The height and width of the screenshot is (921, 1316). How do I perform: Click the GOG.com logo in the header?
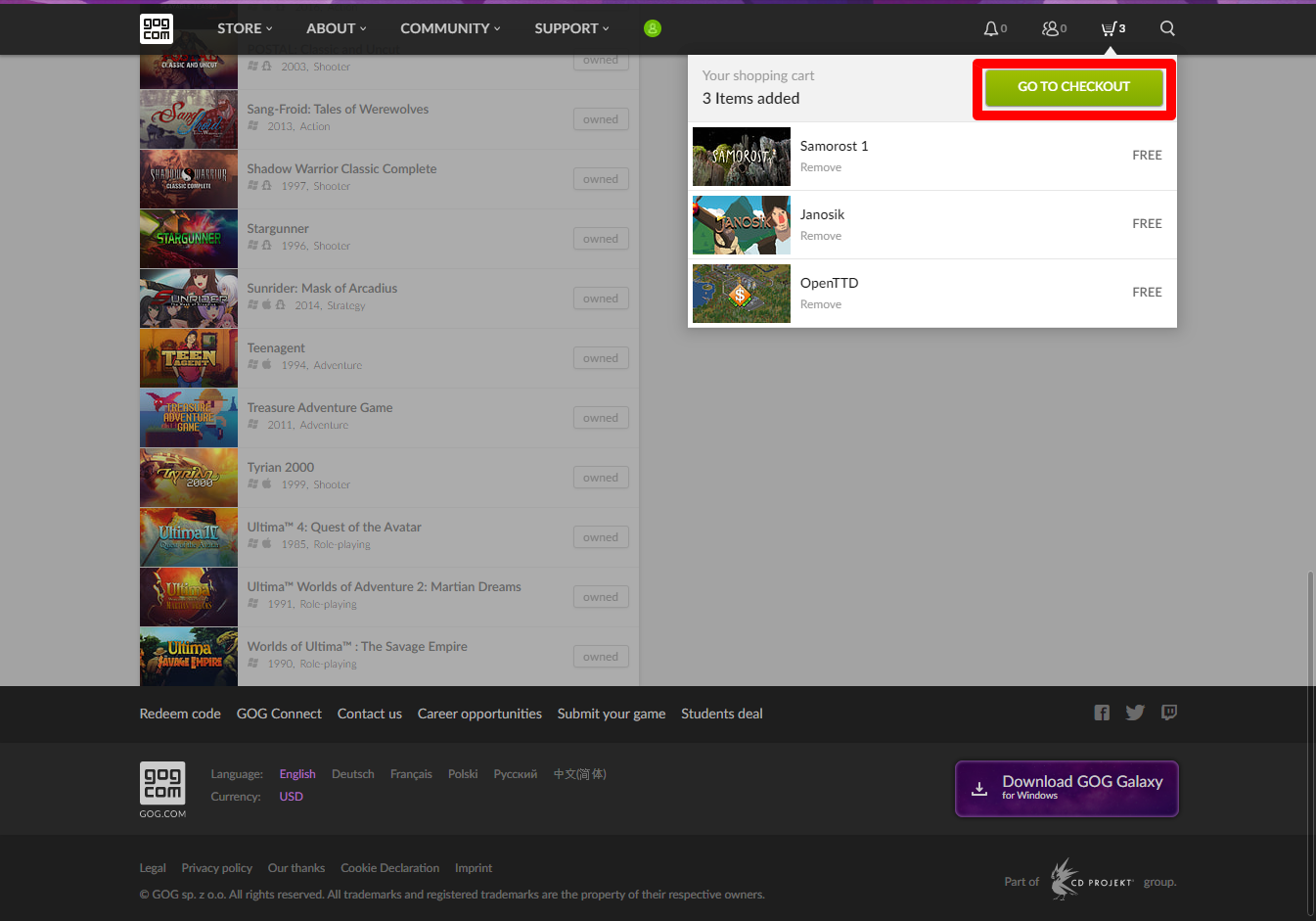pyautogui.click(x=157, y=28)
